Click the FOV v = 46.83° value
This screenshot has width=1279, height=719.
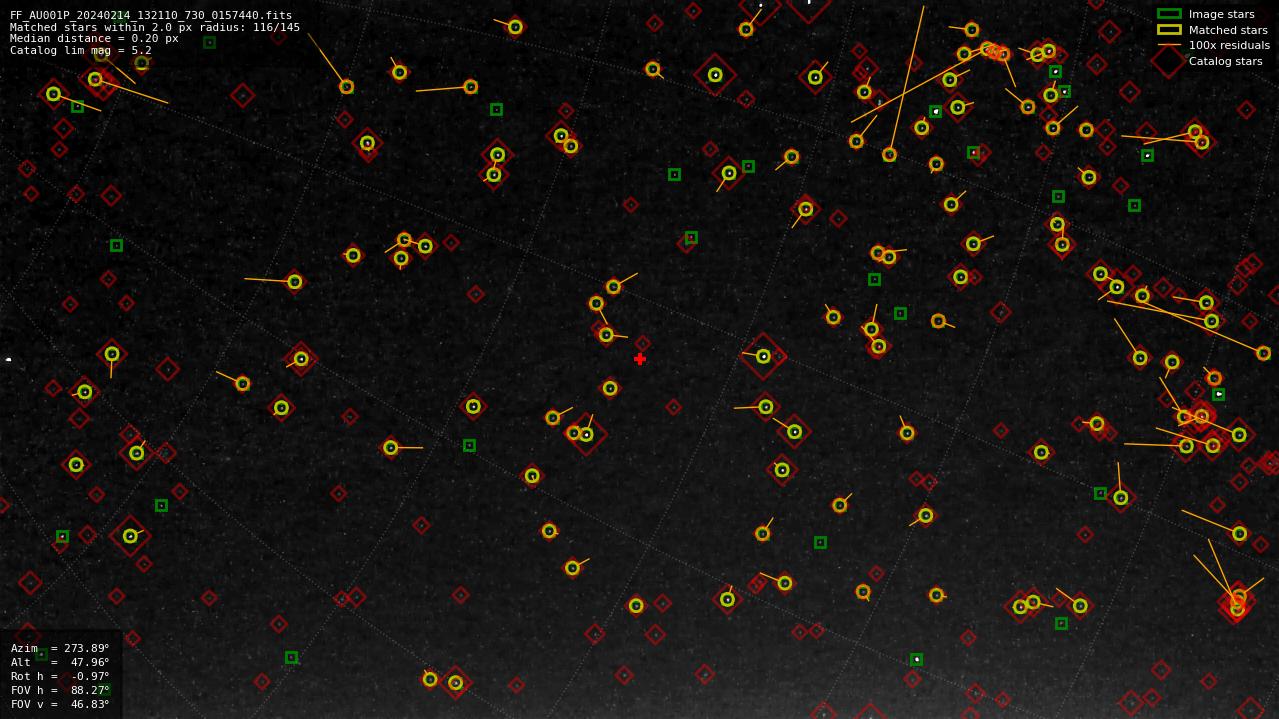pos(60,704)
